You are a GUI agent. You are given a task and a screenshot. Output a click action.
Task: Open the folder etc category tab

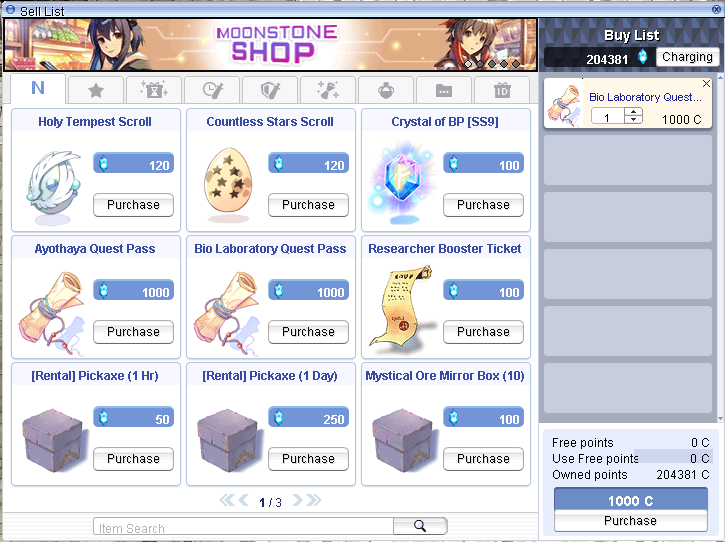pyautogui.click(x=444, y=90)
